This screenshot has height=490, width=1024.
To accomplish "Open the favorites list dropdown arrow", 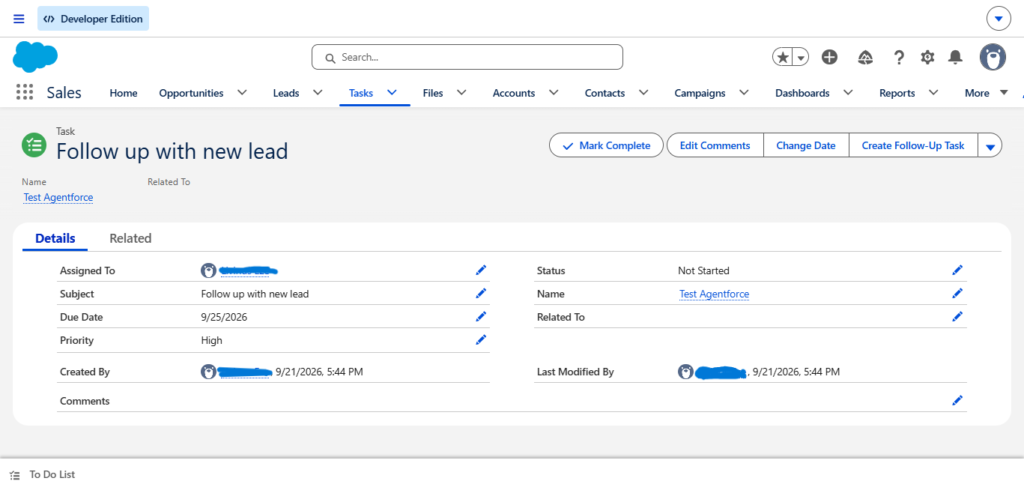I will (801, 57).
